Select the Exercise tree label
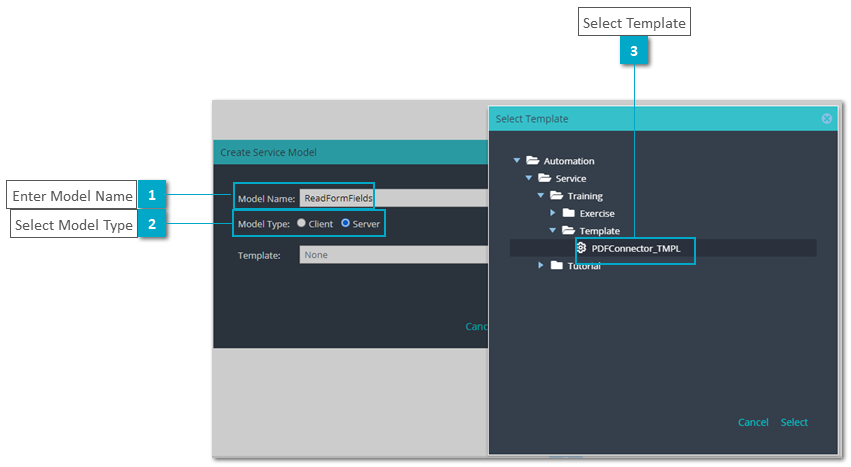Image resolution: width=851 pixels, height=467 pixels. pos(597,213)
